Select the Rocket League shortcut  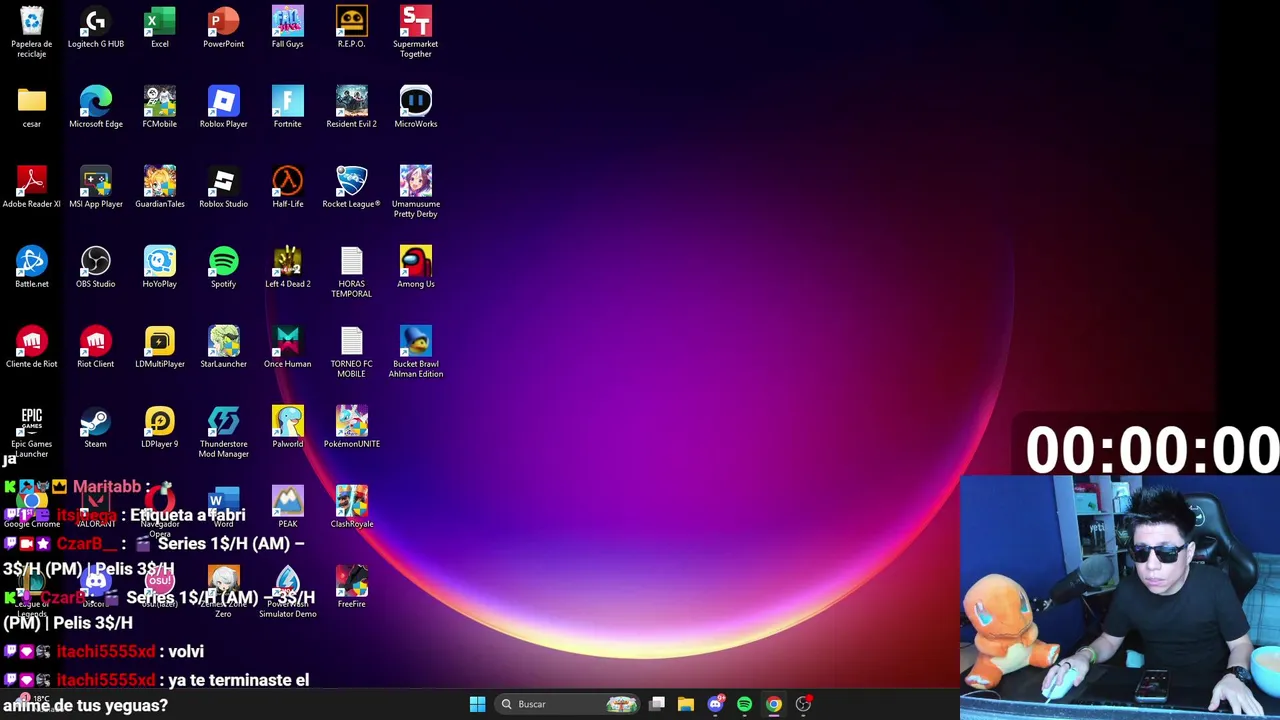coord(352,187)
